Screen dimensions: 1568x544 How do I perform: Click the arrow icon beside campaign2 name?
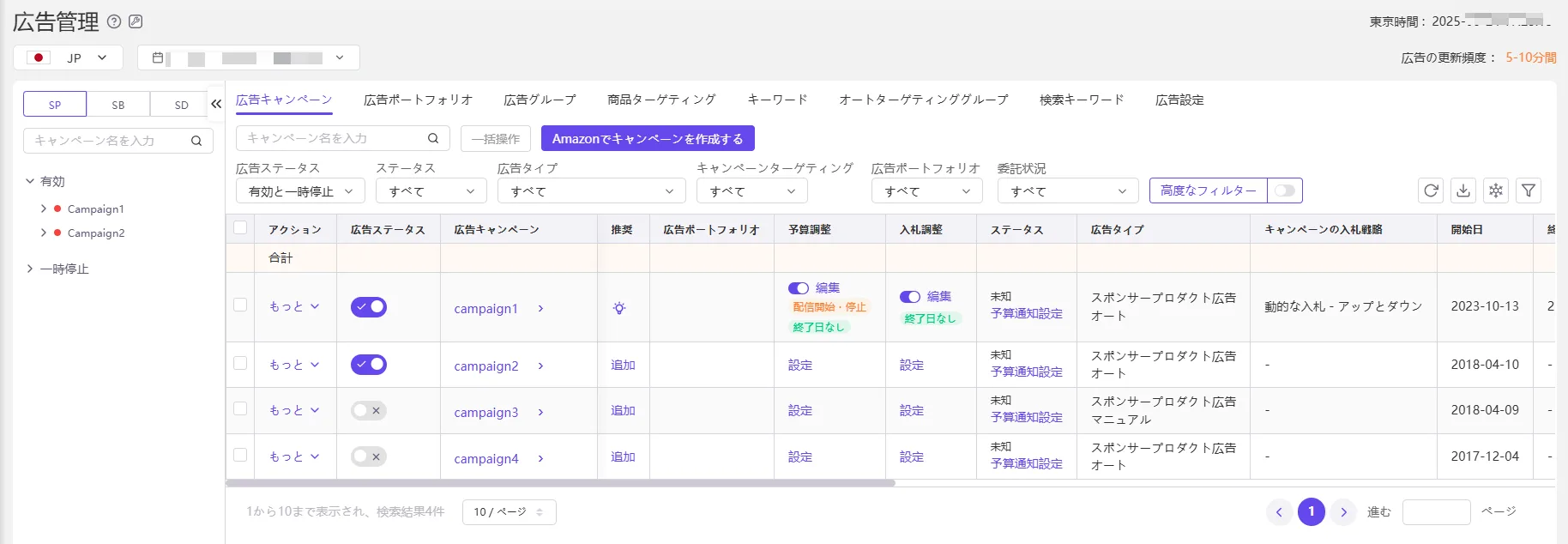[x=540, y=366]
